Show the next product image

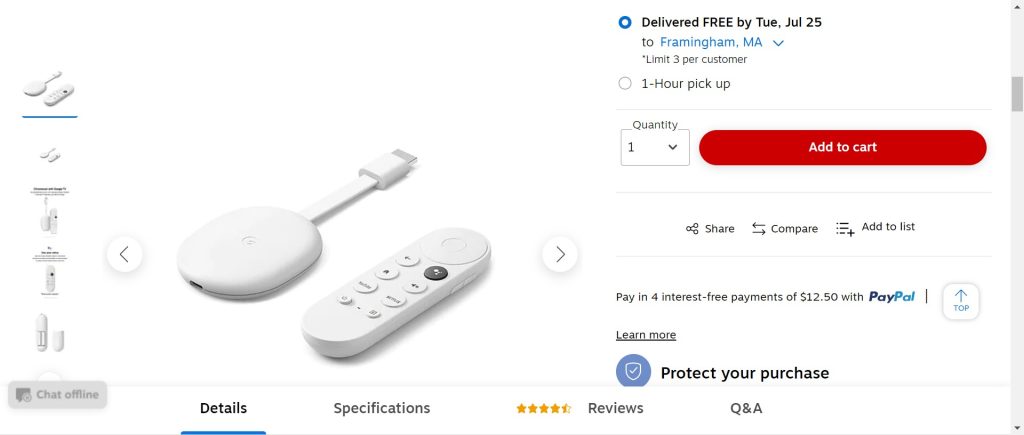click(x=560, y=254)
